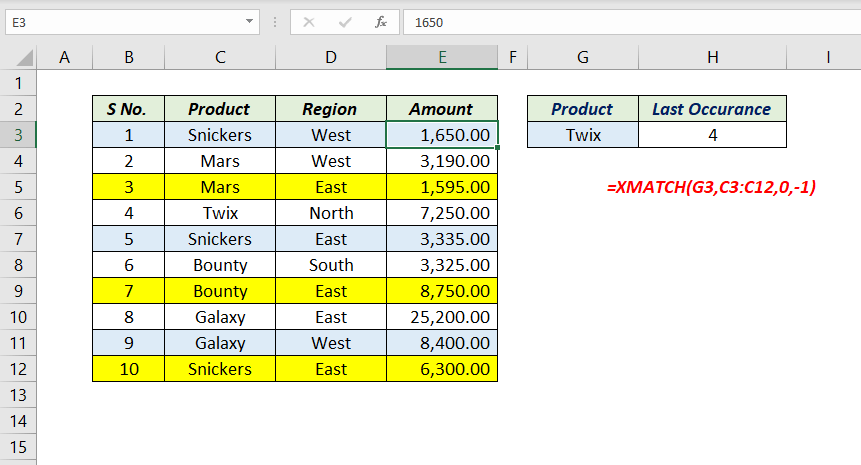Image resolution: width=861 pixels, height=465 pixels.
Task: Select row 1 header
Action: (x=18, y=83)
